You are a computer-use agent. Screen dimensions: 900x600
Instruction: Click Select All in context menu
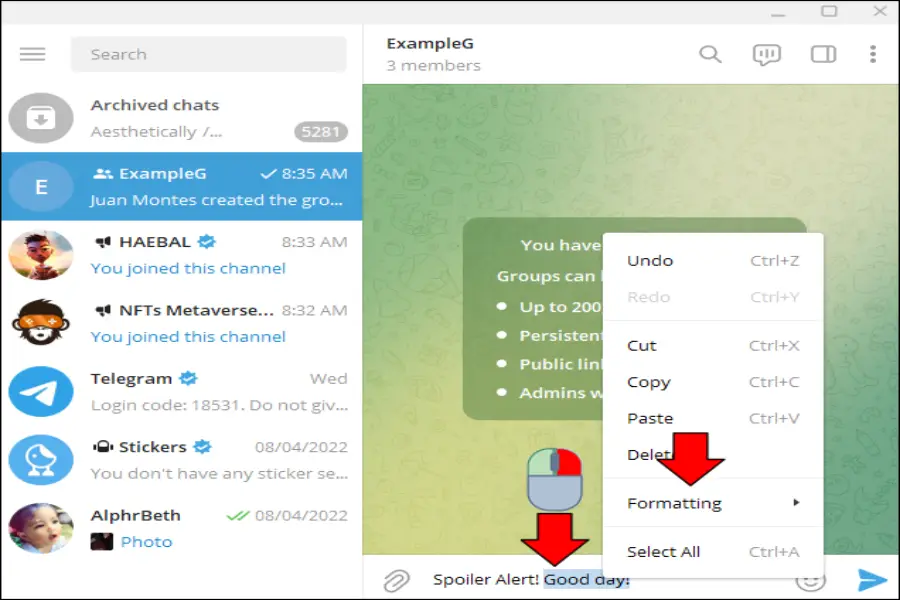pyautogui.click(x=663, y=551)
